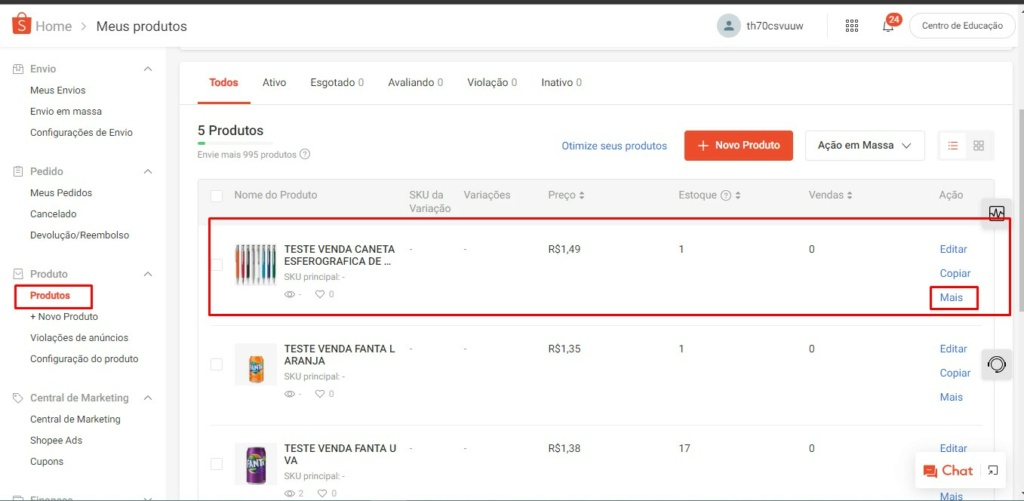
Task: Open the user avatar for th70csvuuw
Action: click(728, 26)
